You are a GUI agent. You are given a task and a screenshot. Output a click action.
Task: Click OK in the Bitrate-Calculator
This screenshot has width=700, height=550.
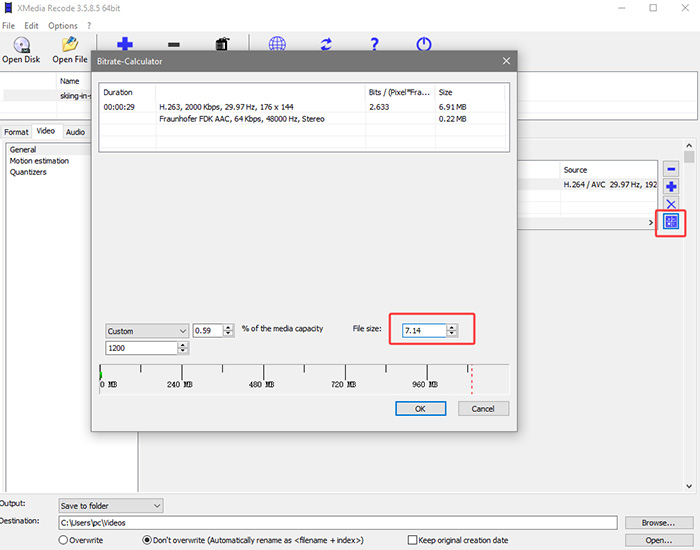coord(421,408)
